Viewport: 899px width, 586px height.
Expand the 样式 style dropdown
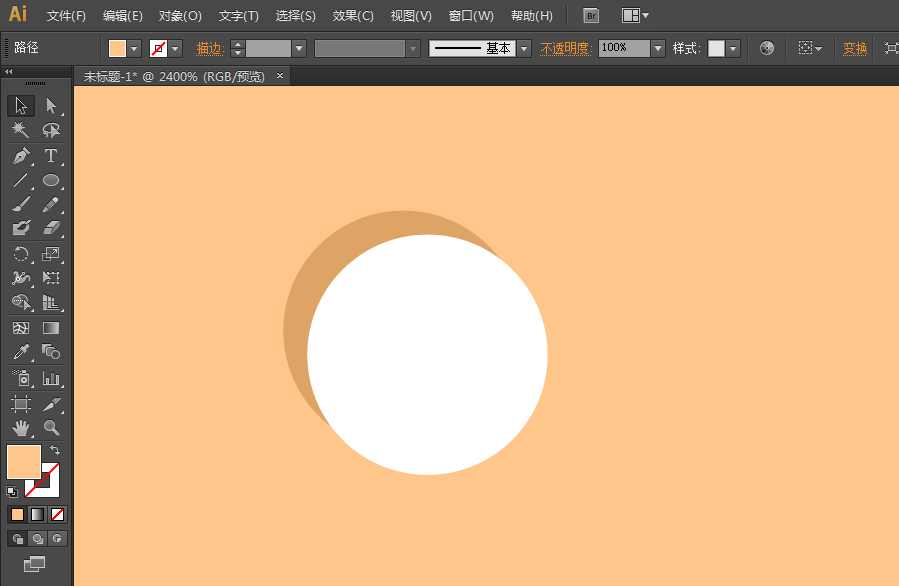pos(733,48)
